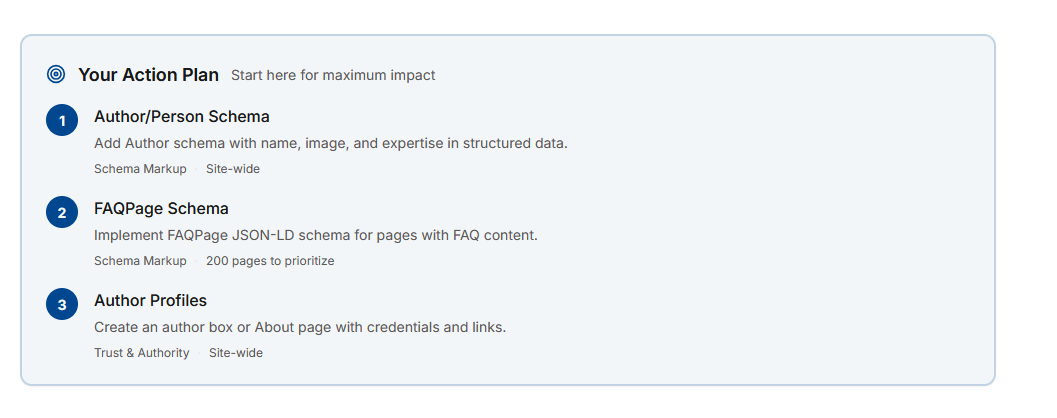The image size is (1057, 418).
Task: Select the number 2 step badge
Action: point(62,213)
